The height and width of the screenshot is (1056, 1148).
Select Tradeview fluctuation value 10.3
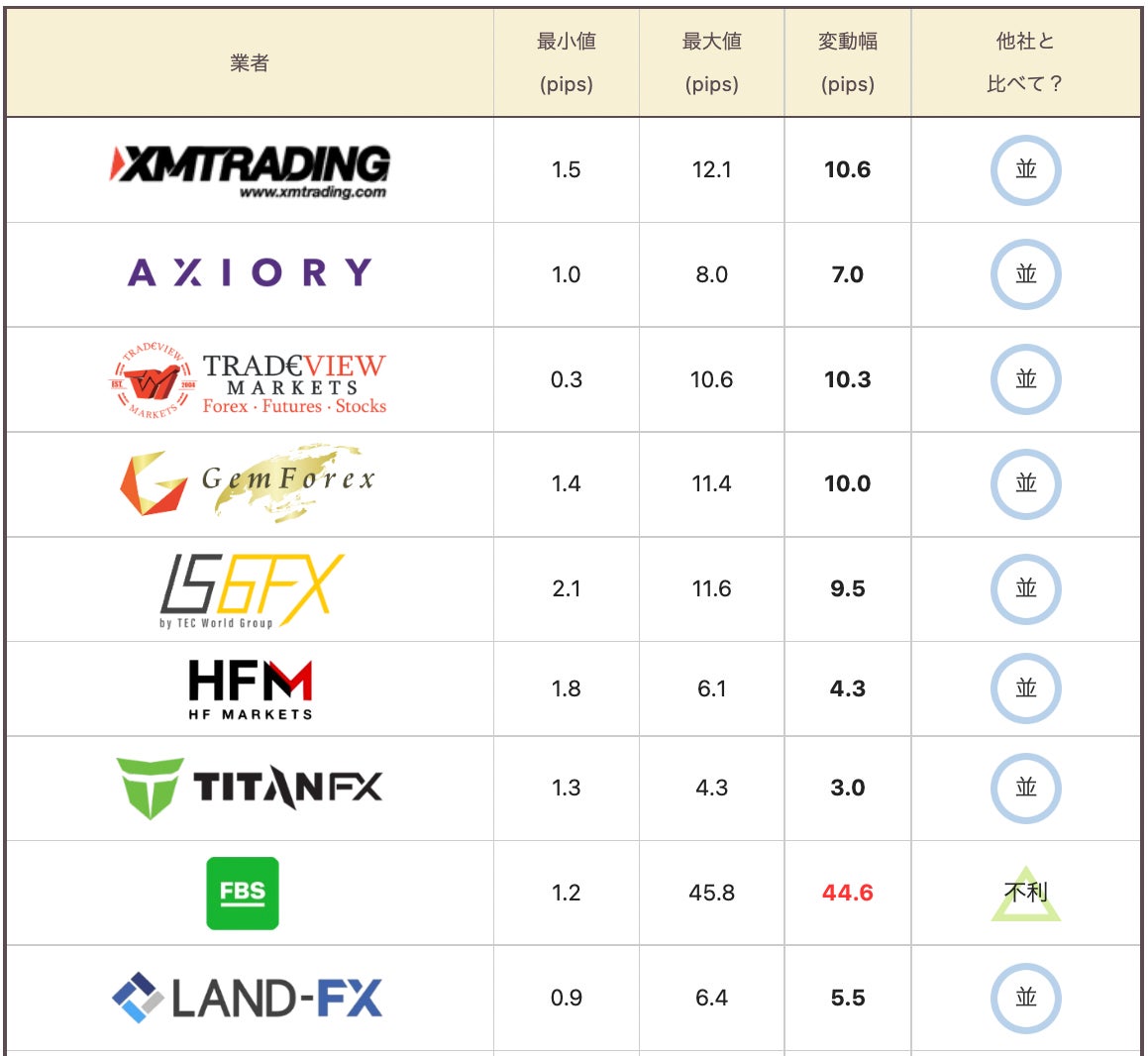848,379
